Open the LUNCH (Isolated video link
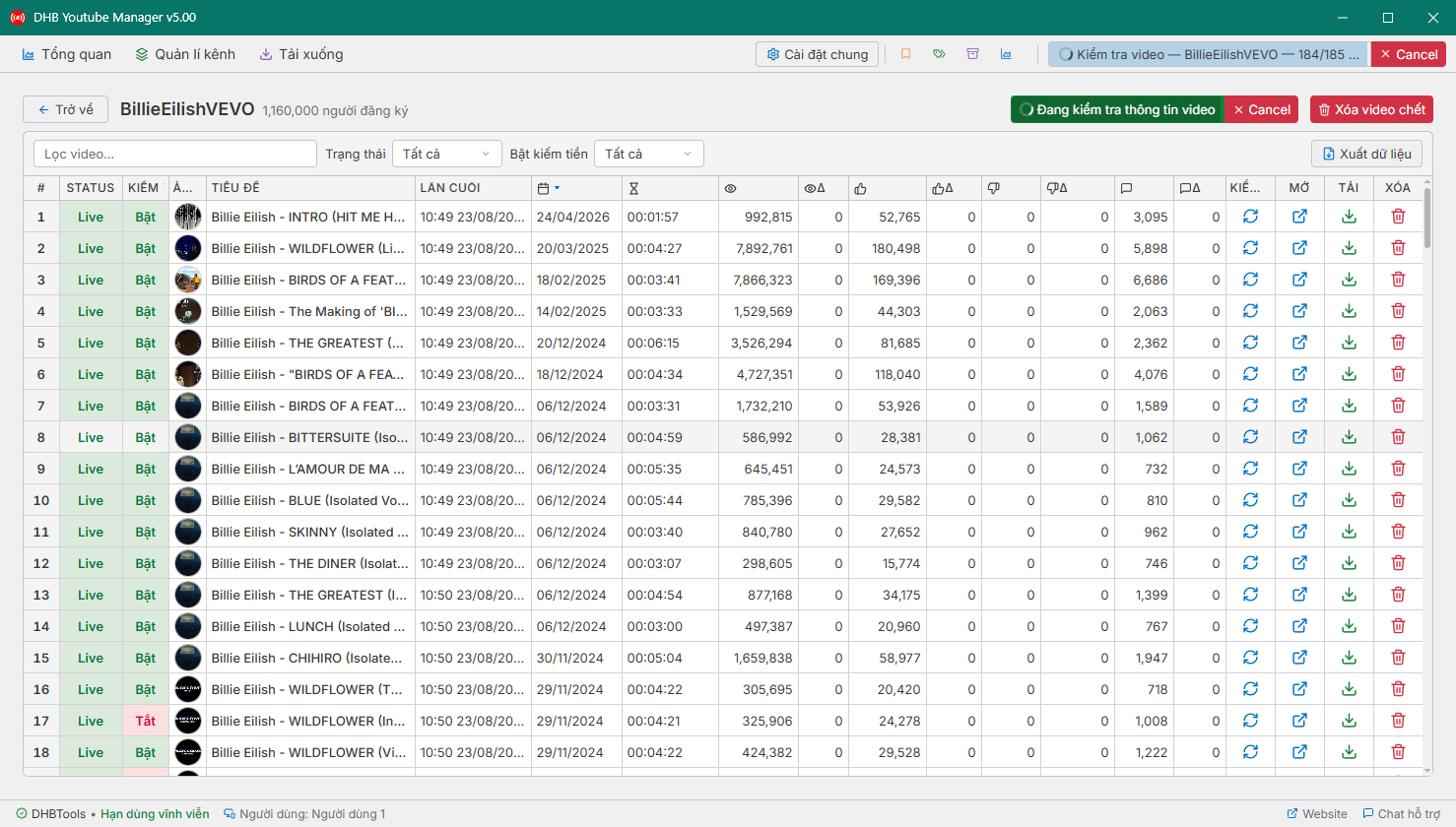 [x=1299, y=626]
